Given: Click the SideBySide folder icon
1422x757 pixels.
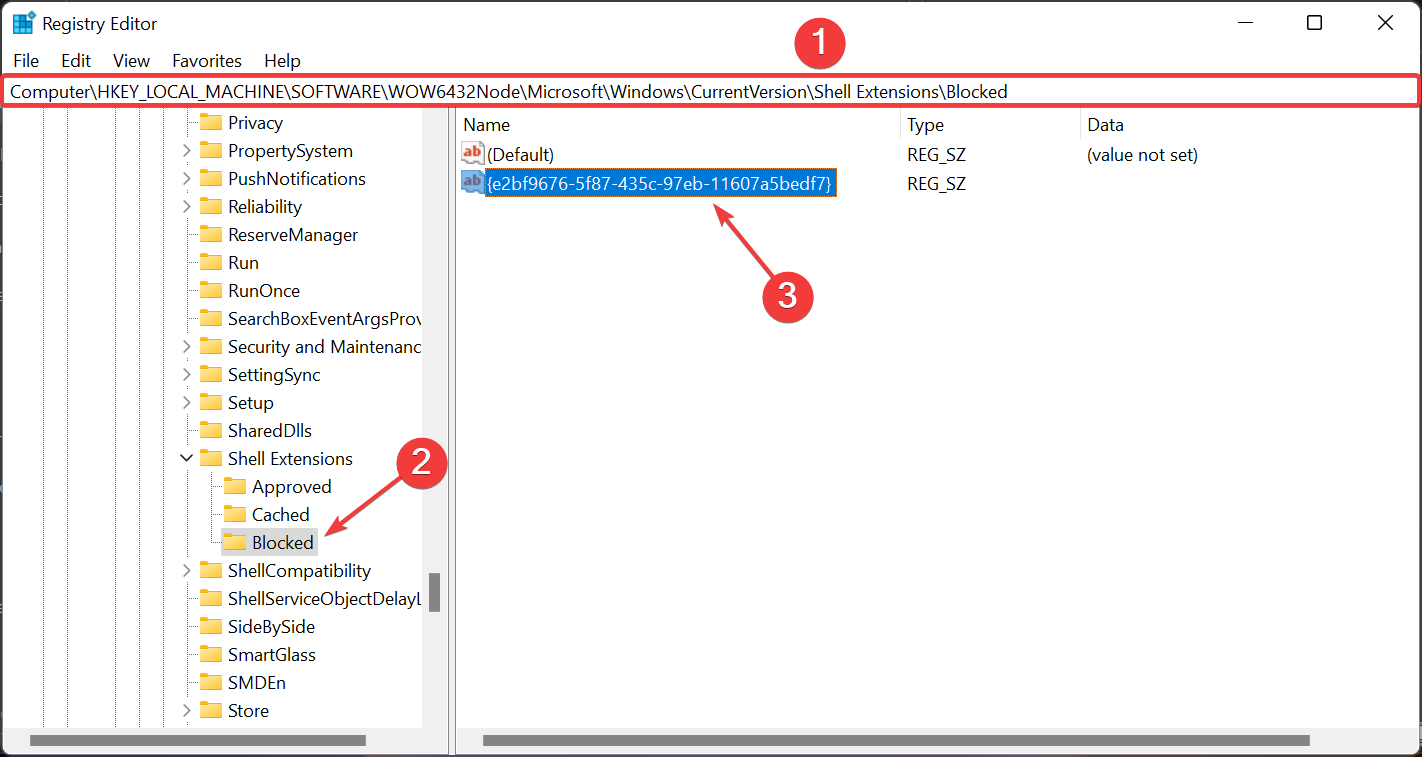Looking at the screenshot, I should pyautogui.click(x=210, y=627).
